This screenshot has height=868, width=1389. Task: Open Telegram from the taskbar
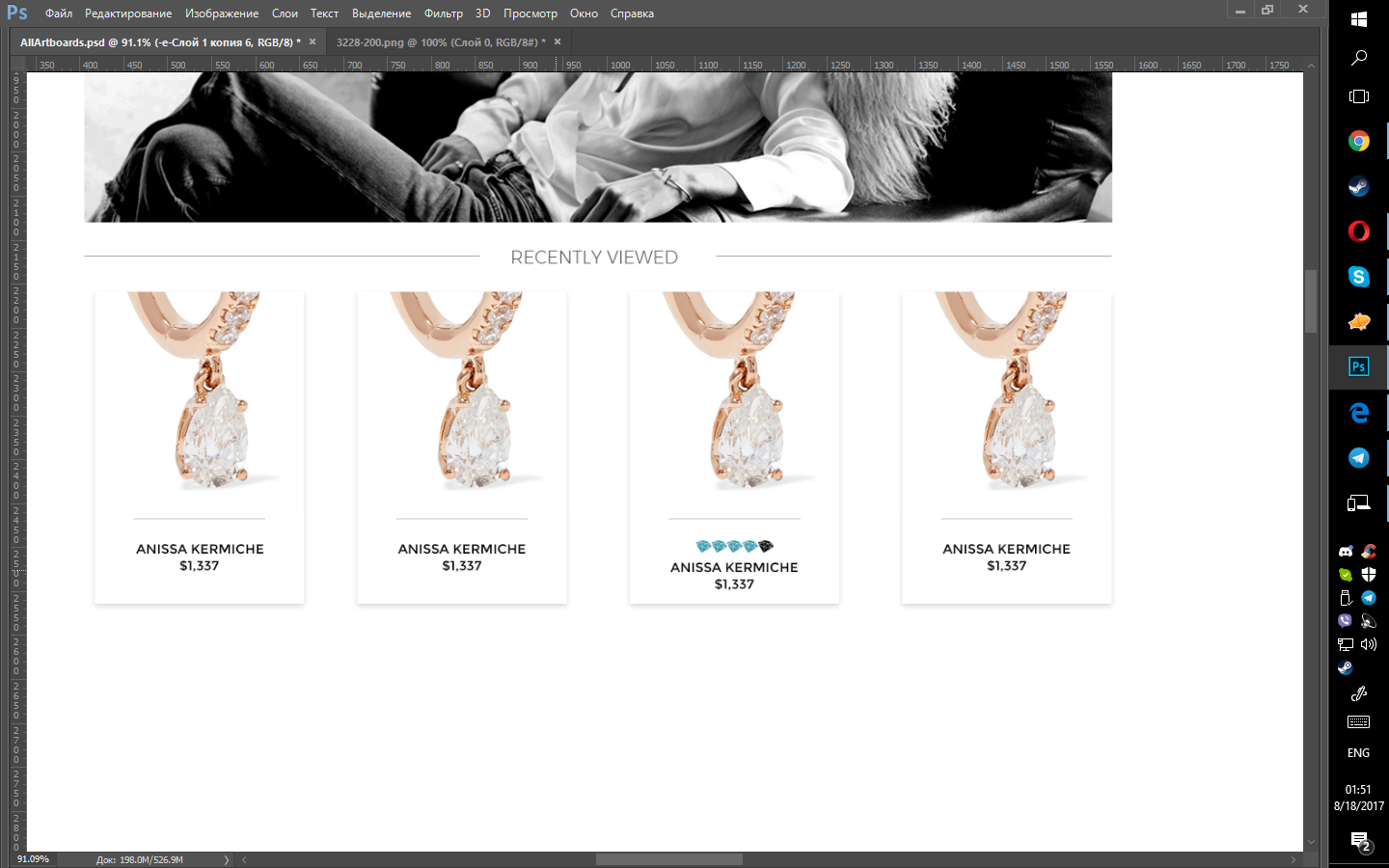pyautogui.click(x=1359, y=457)
